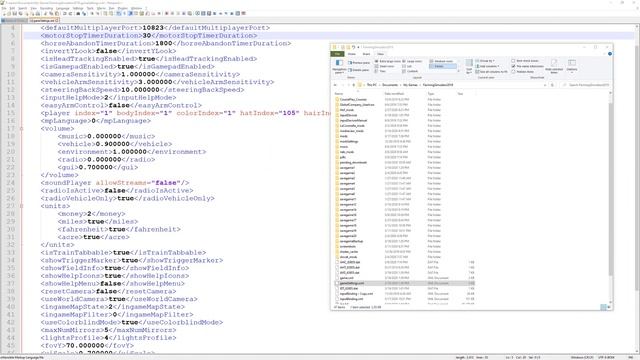Uncheck the File name extensions checkbox
The width and height of the screenshot is (640, 360).
pos(513,66)
